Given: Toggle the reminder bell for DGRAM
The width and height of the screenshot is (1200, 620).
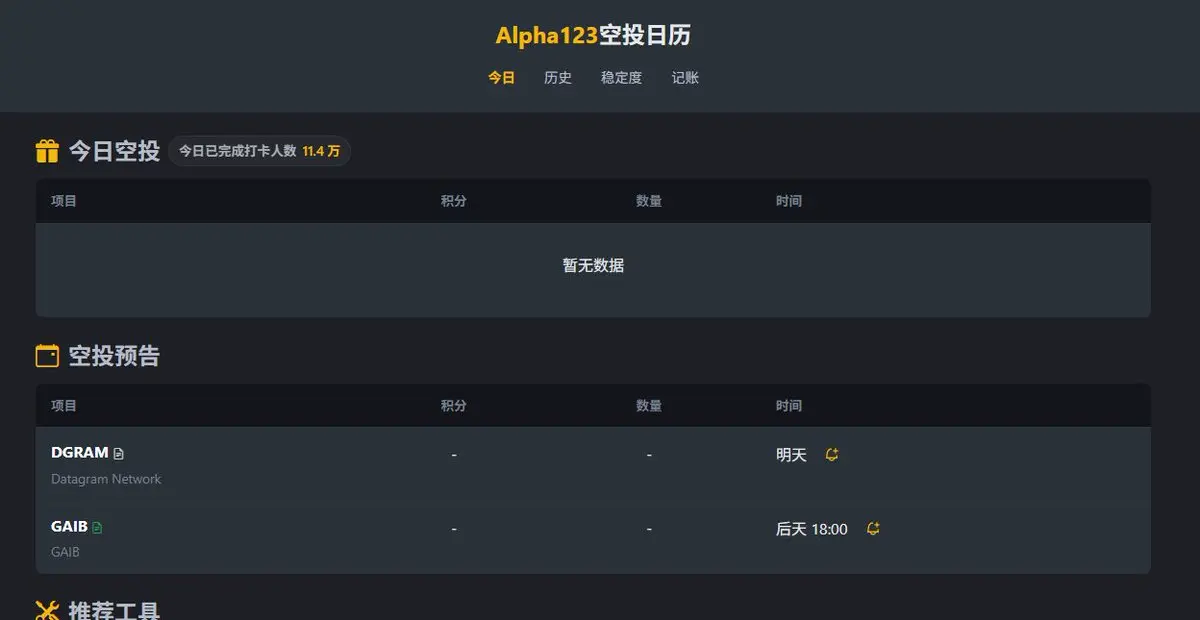Looking at the screenshot, I should point(832,455).
